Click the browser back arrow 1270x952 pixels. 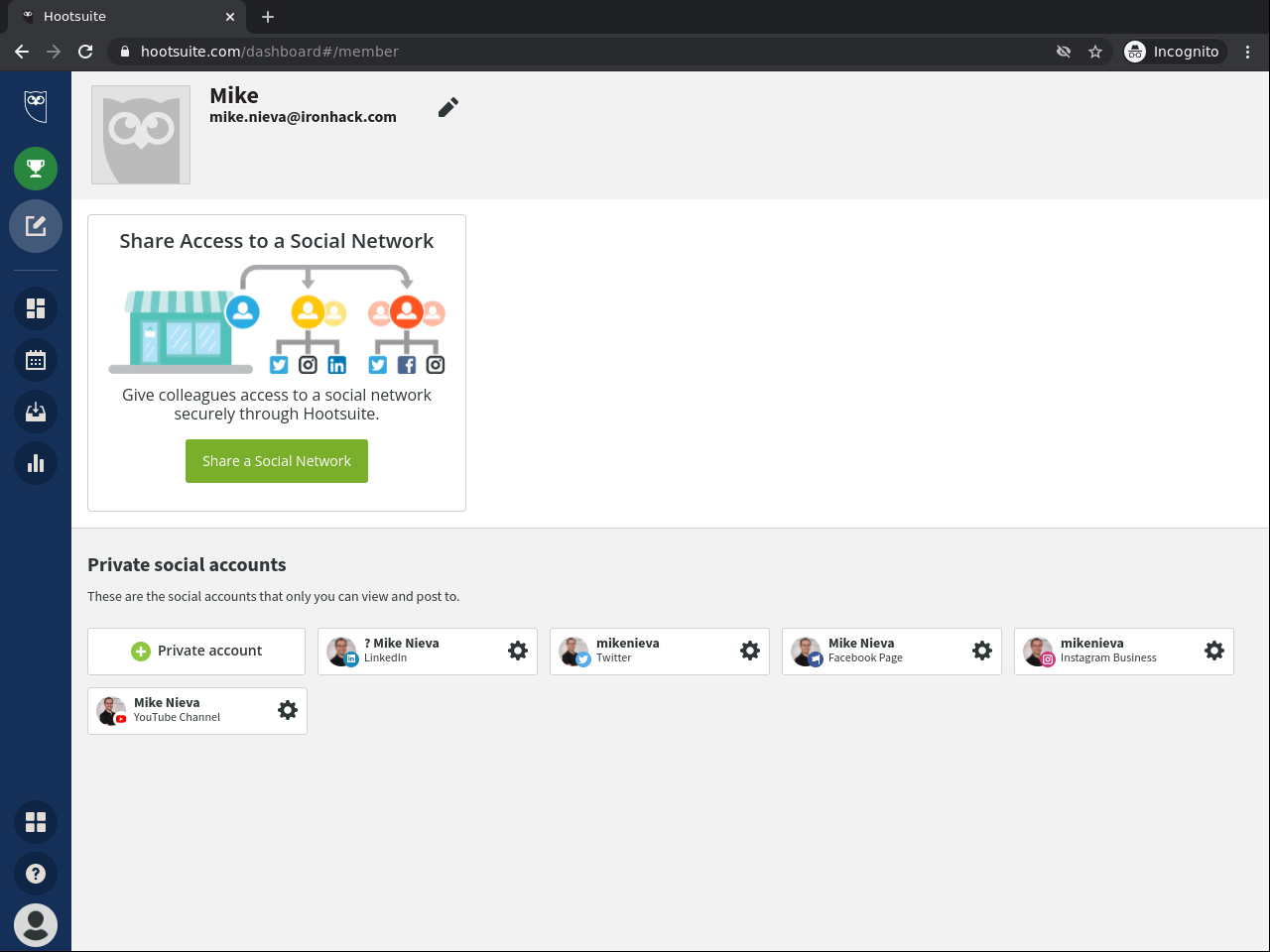click(x=22, y=52)
